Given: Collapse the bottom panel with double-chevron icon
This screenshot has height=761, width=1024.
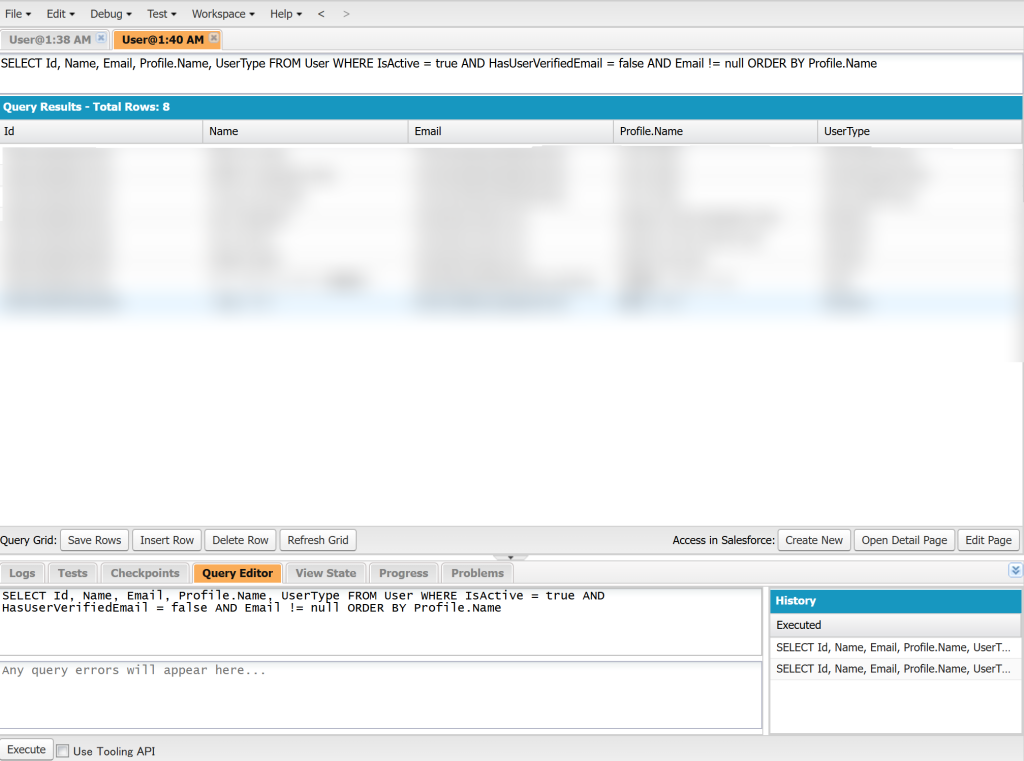Looking at the screenshot, I should (1015, 570).
